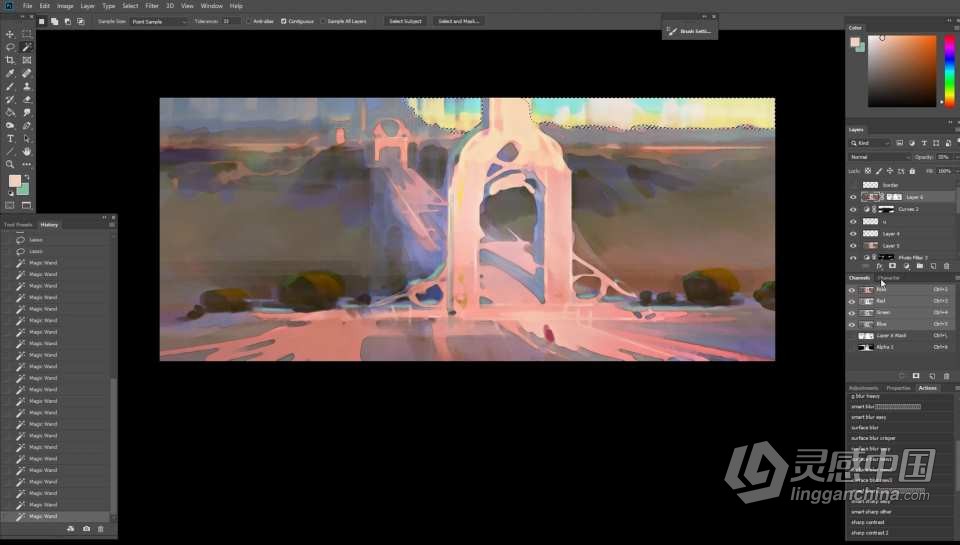The height and width of the screenshot is (545, 960).
Task: Select the Magic Wand tool in toolbox
Action: click(x=27, y=47)
